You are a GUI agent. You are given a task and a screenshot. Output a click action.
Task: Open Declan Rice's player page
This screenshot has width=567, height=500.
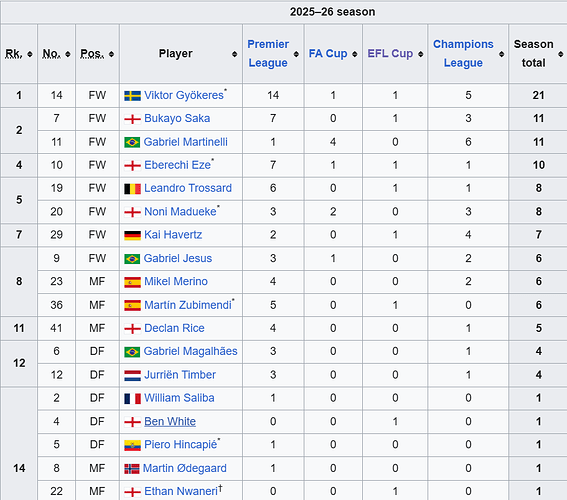[174, 328]
